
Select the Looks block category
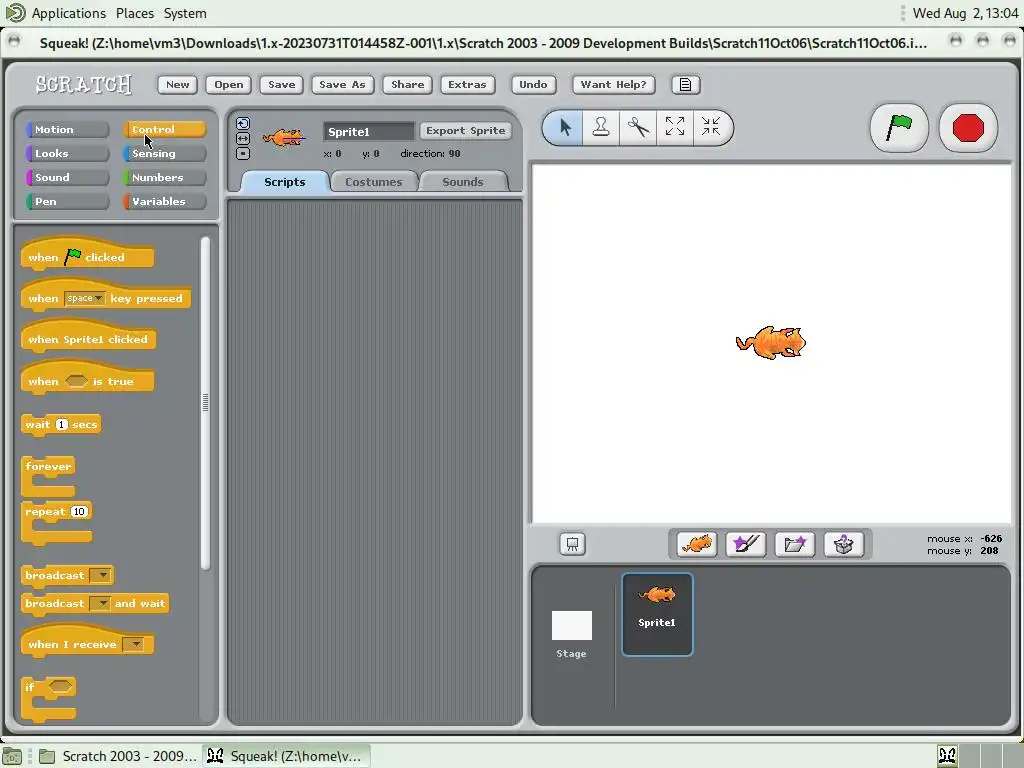click(x=67, y=153)
